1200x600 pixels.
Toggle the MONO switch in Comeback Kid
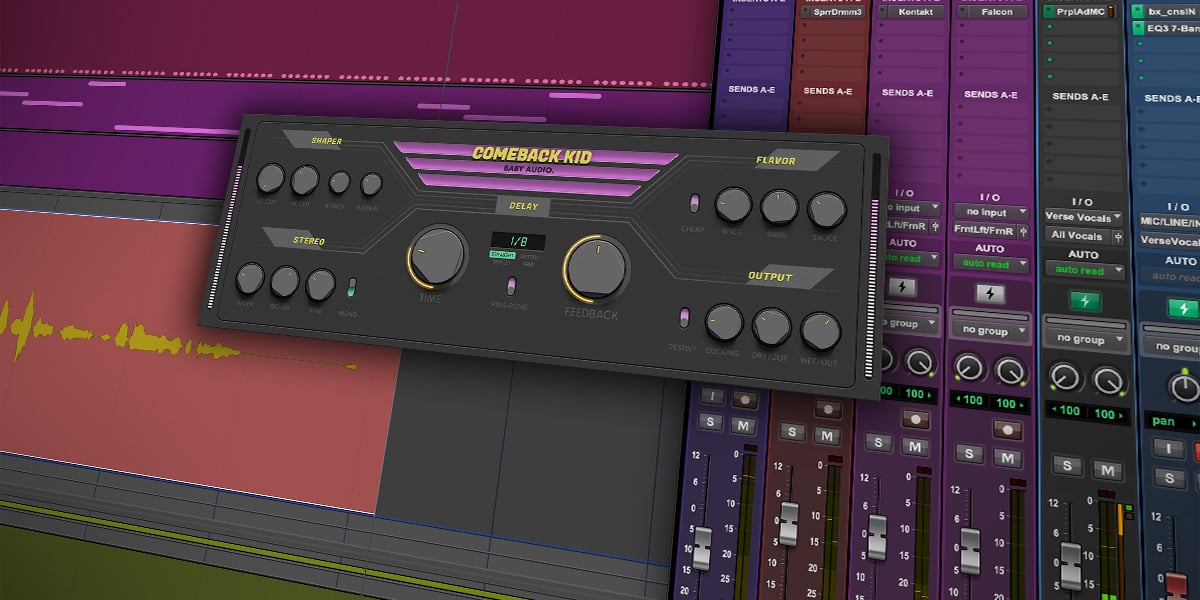[352, 289]
